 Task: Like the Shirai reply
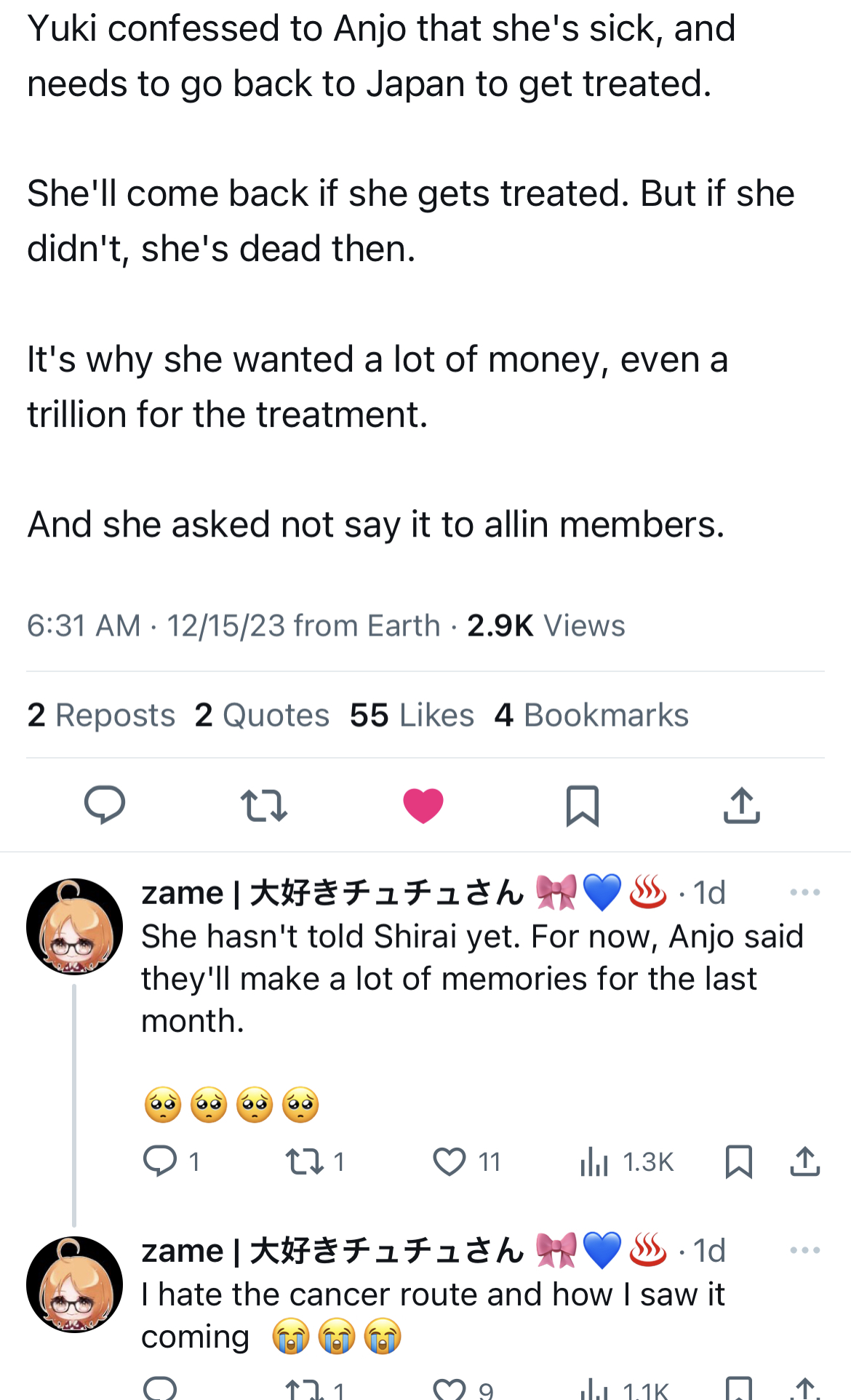[450, 1161]
